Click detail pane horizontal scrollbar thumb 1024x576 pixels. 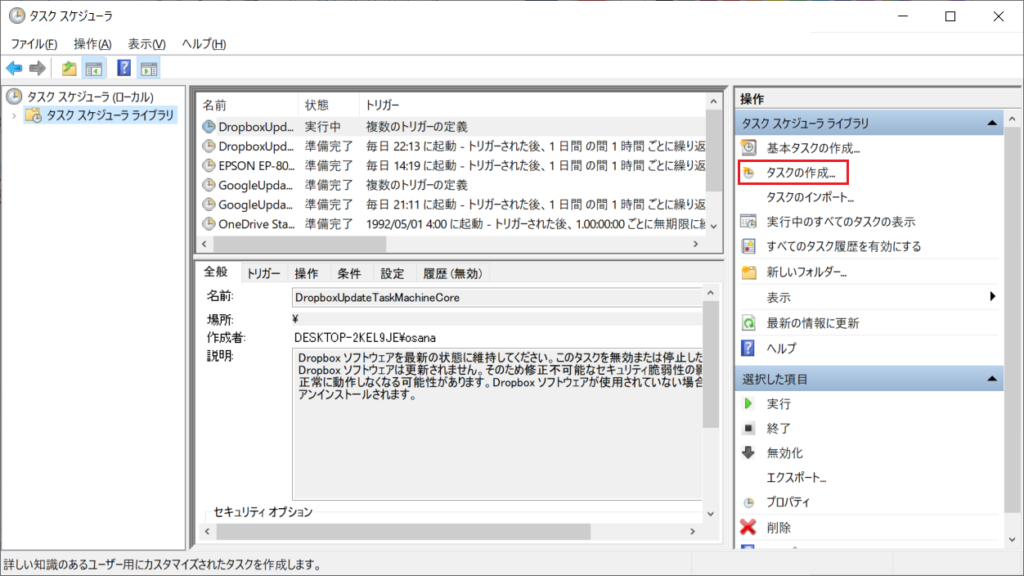pyautogui.click(x=404, y=532)
